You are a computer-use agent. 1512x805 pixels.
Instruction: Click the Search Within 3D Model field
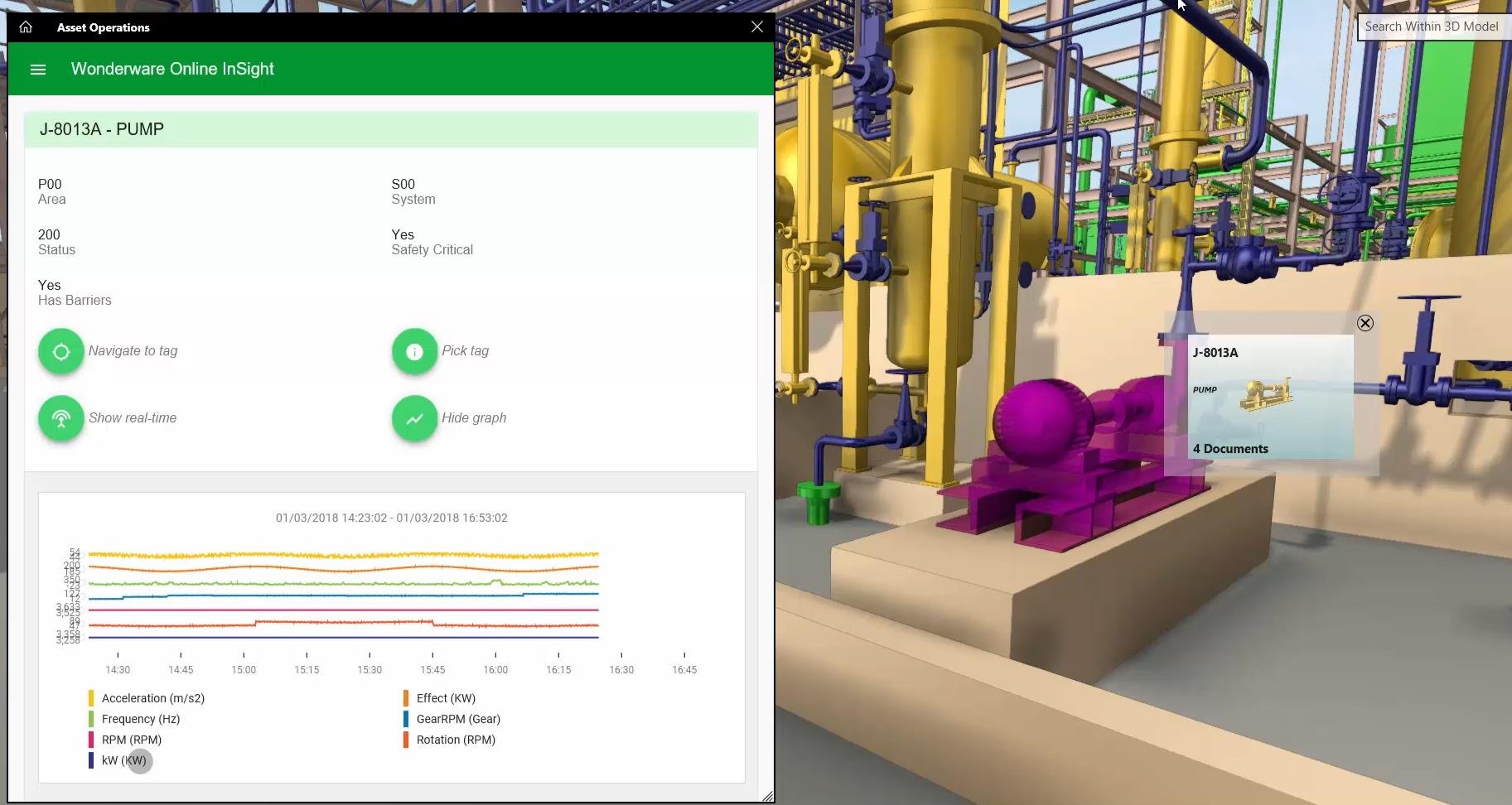[1431, 27]
